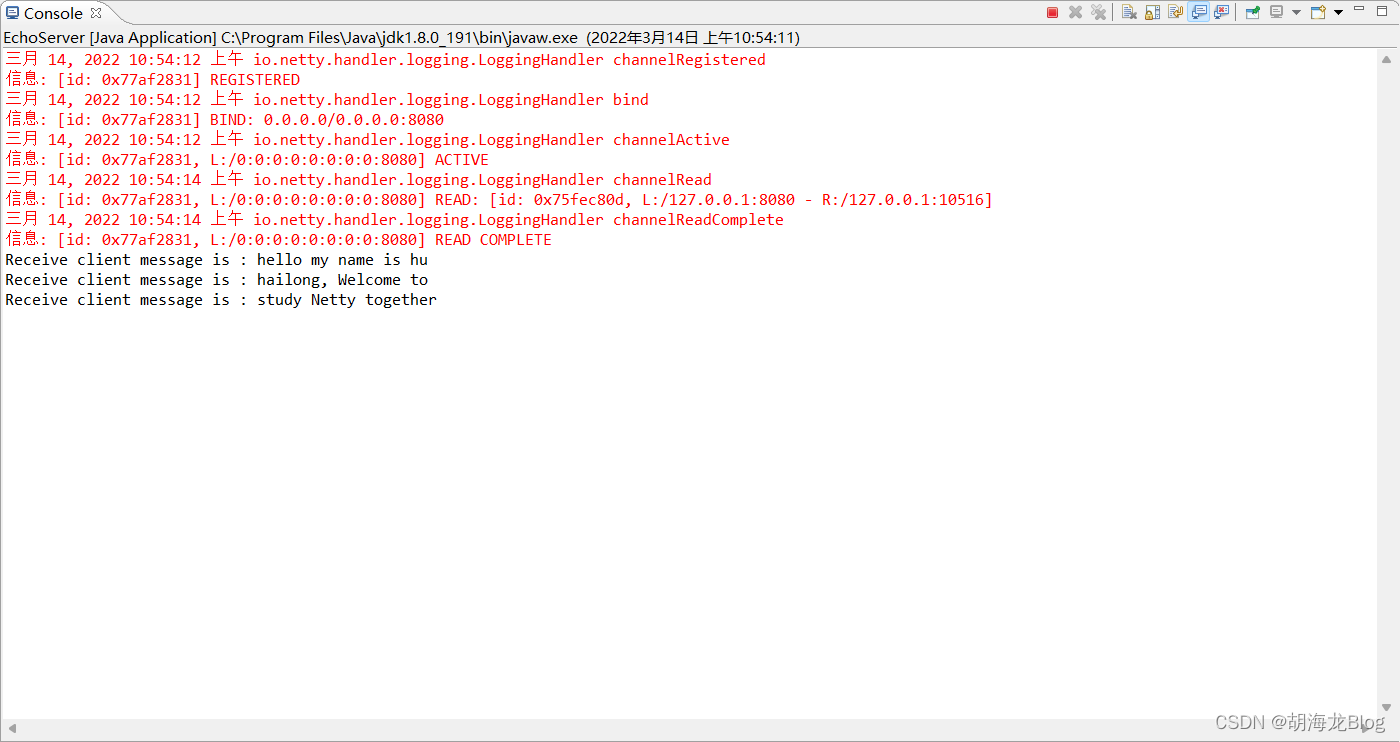Click the 'BIND: 0.0.0.0/0.0.0.0:8080' line
Image resolution: width=1400 pixels, height=742 pixels.
[x=225, y=119]
